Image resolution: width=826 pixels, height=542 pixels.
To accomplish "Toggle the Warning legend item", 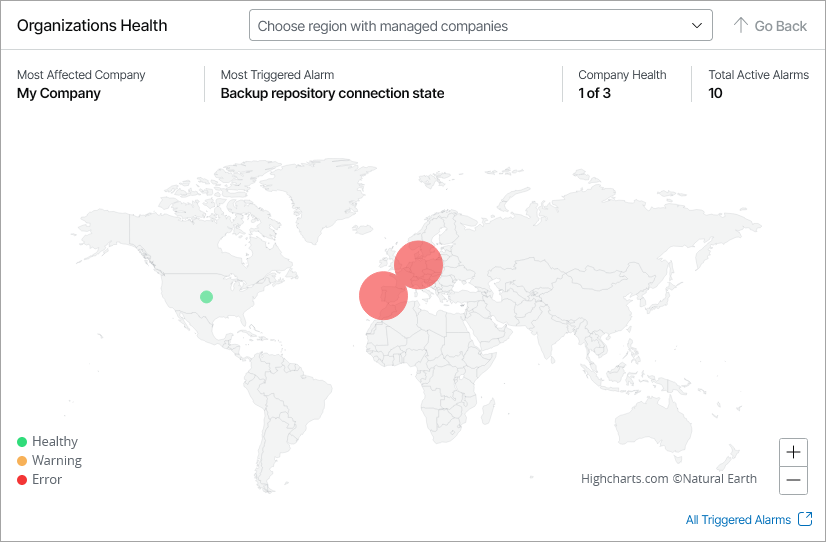I will (56, 461).
